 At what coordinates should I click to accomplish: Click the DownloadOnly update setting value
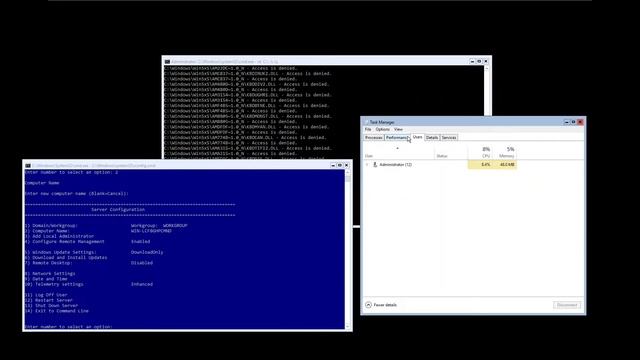click(147, 252)
